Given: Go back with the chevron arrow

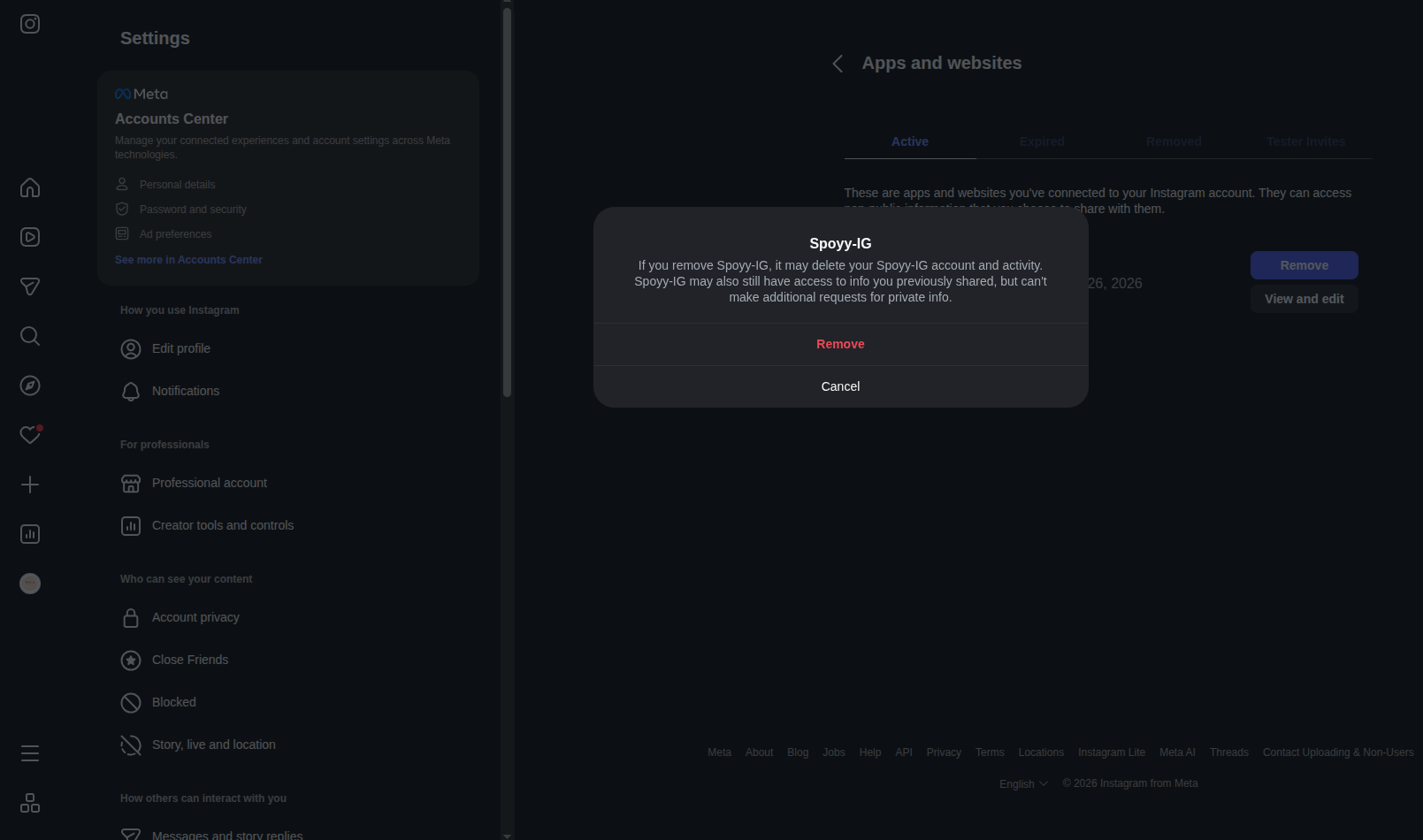Looking at the screenshot, I should [x=838, y=64].
